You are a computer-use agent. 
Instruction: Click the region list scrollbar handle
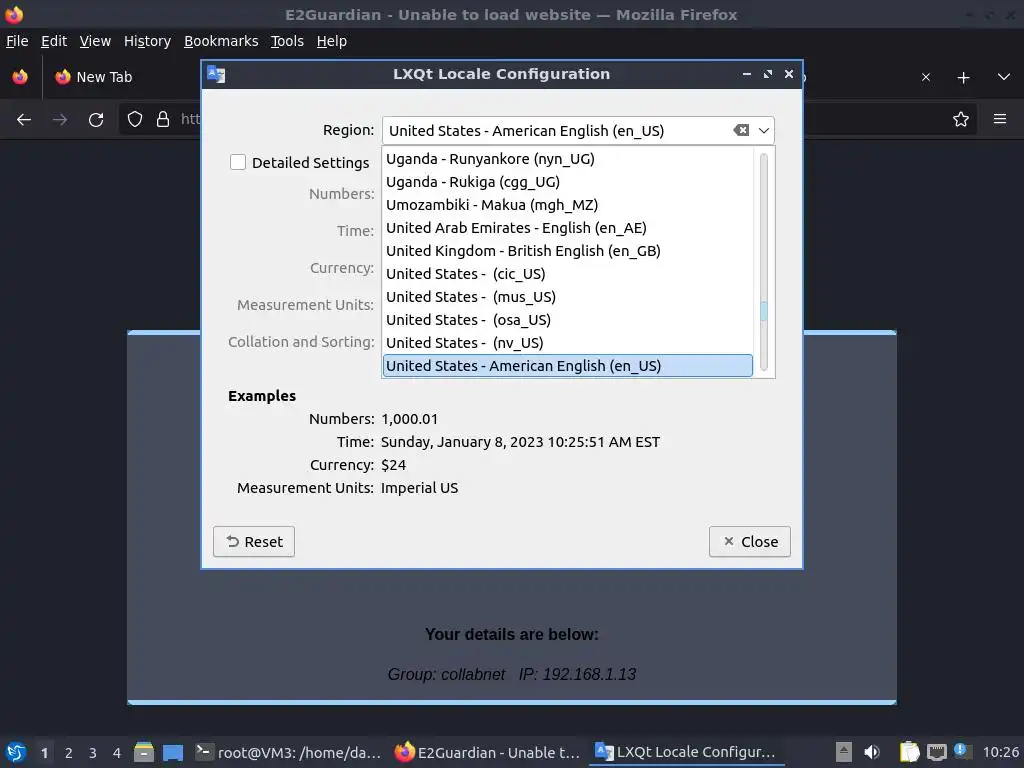tap(763, 311)
